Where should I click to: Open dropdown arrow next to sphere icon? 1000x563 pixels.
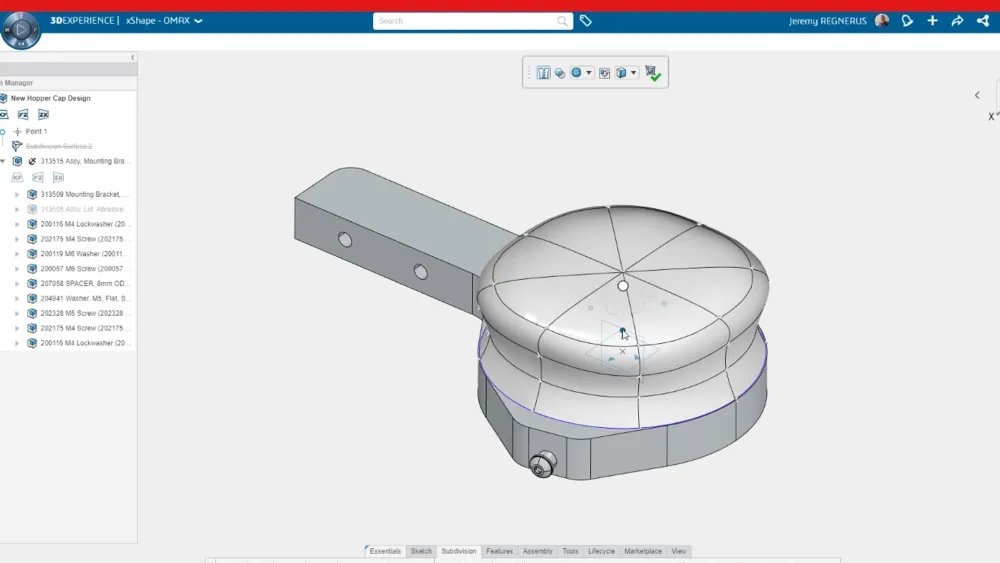click(589, 73)
